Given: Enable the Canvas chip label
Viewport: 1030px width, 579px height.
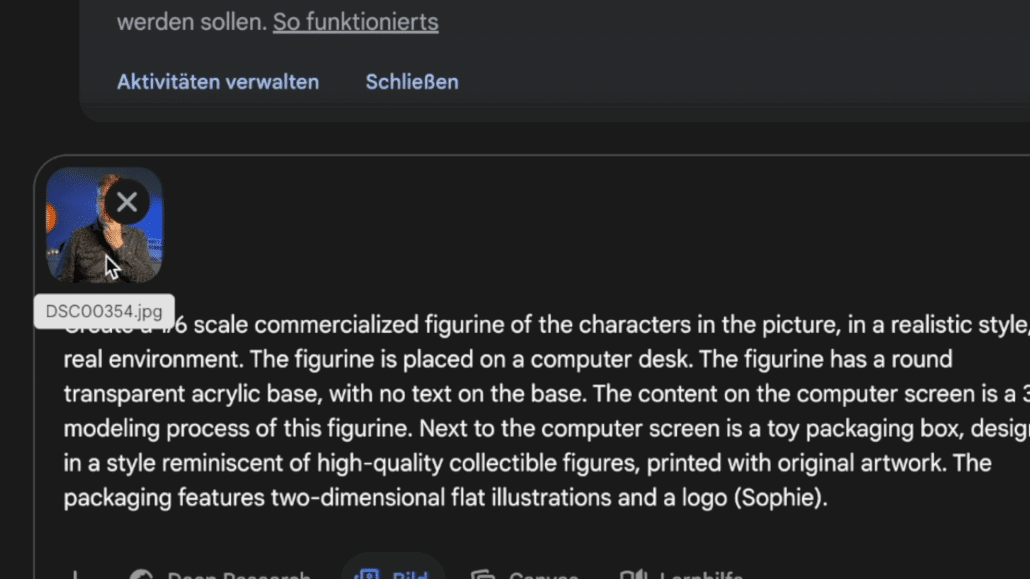Looking at the screenshot, I should click(x=543, y=574).
